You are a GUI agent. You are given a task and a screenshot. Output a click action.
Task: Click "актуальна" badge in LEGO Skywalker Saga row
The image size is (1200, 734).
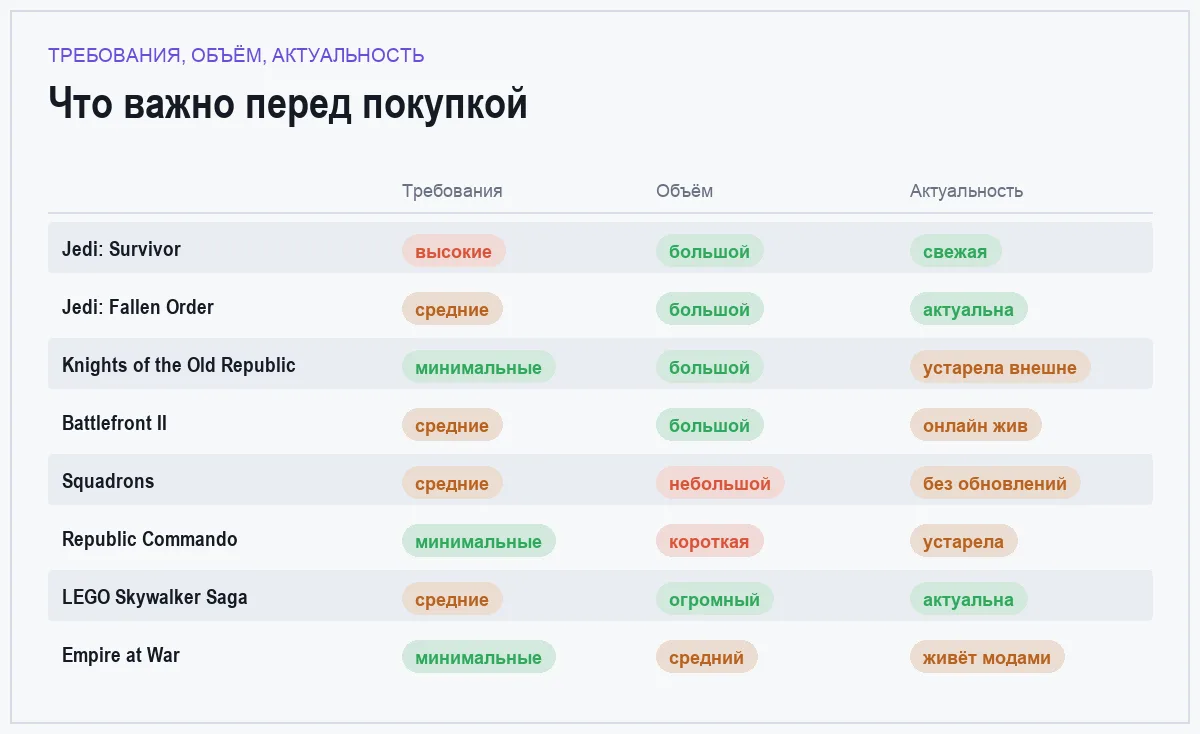click(969, 599)
